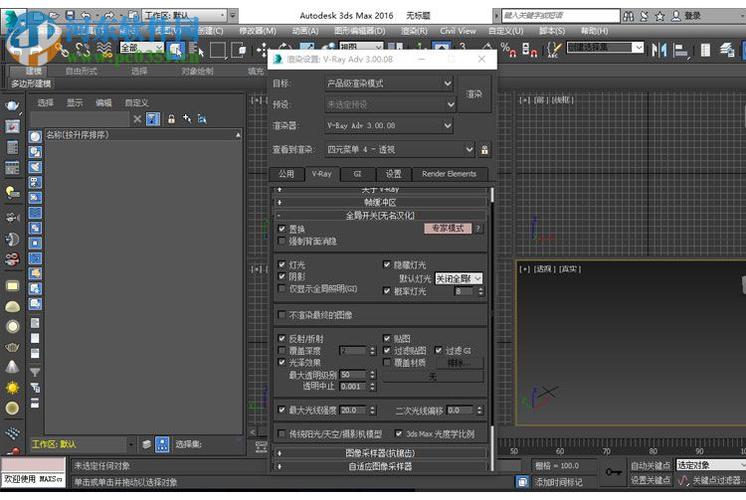Open the 目标 render mode dropdown
Viewport: 746px width, 500px height.
[x=389, y=84]
